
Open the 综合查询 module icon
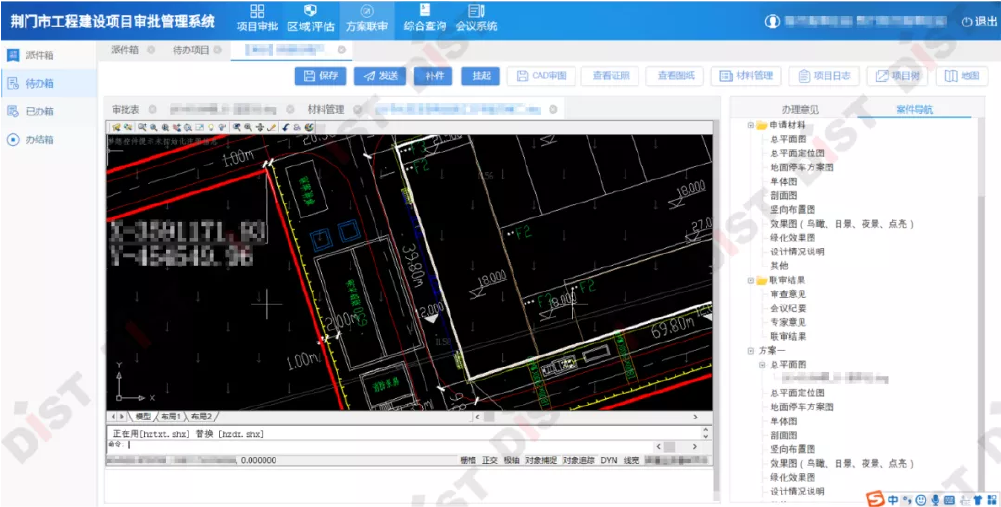pyautogui.click(x=422, y=17)
